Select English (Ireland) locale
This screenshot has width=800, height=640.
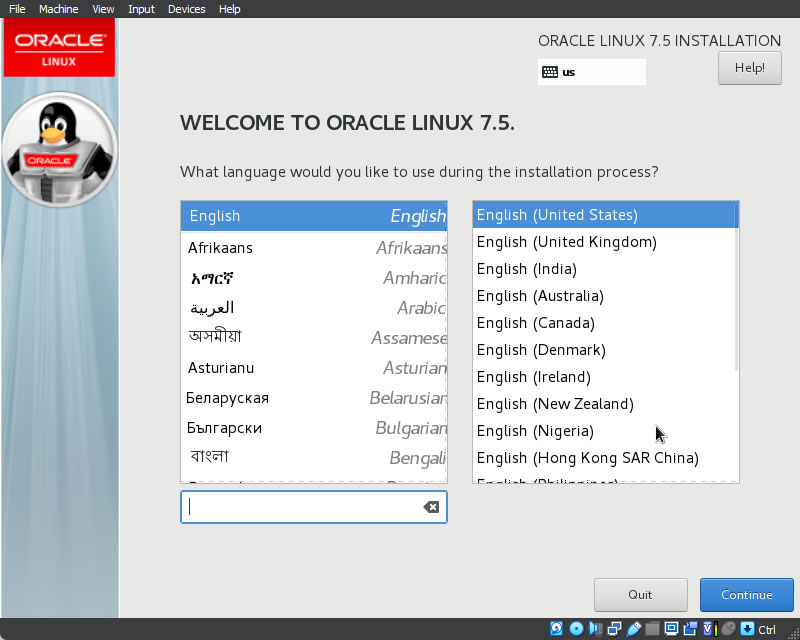(605, 377)
